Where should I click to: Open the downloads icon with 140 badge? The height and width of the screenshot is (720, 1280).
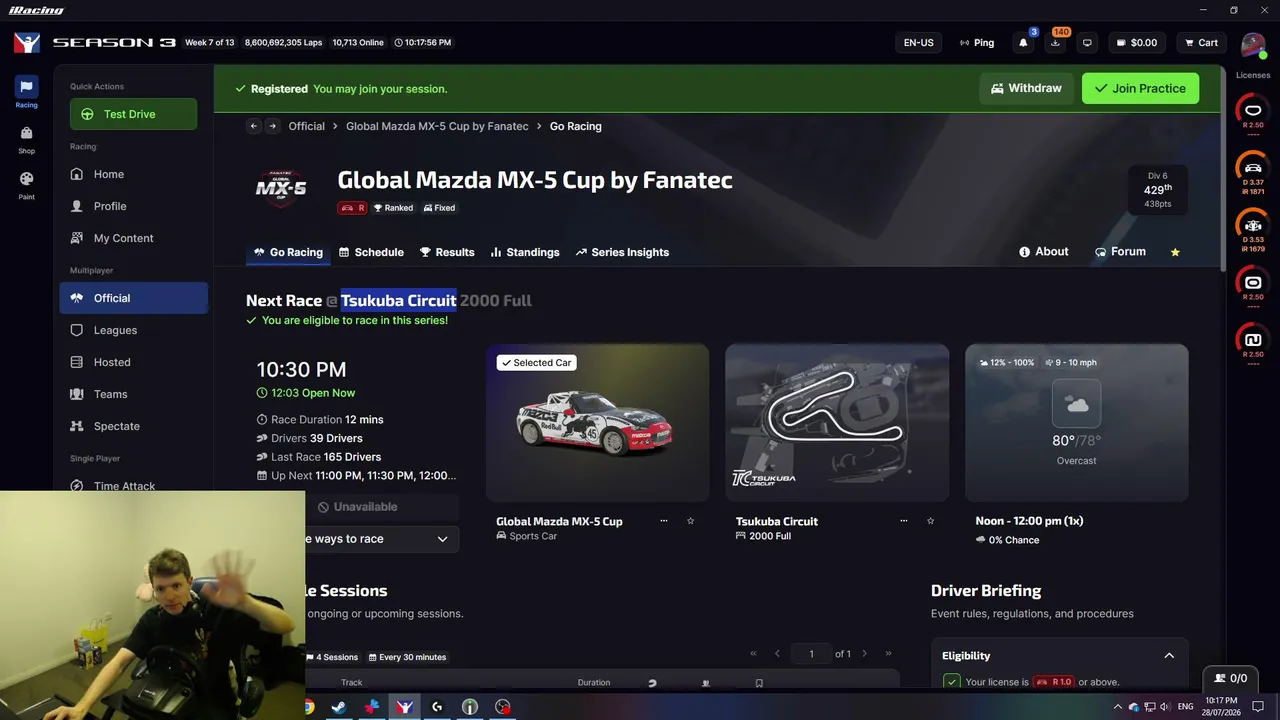pyautogui.click(x=1055, y=43)
